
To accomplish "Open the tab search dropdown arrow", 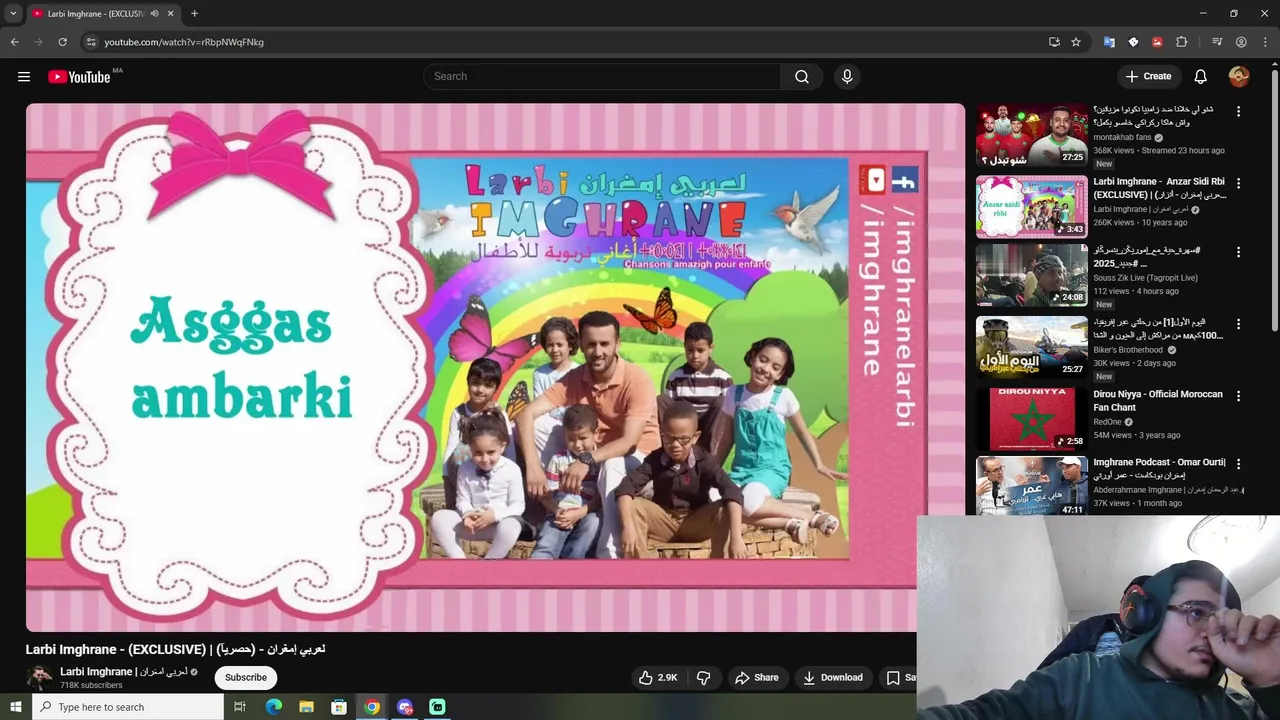I will [x=13, y=14].
